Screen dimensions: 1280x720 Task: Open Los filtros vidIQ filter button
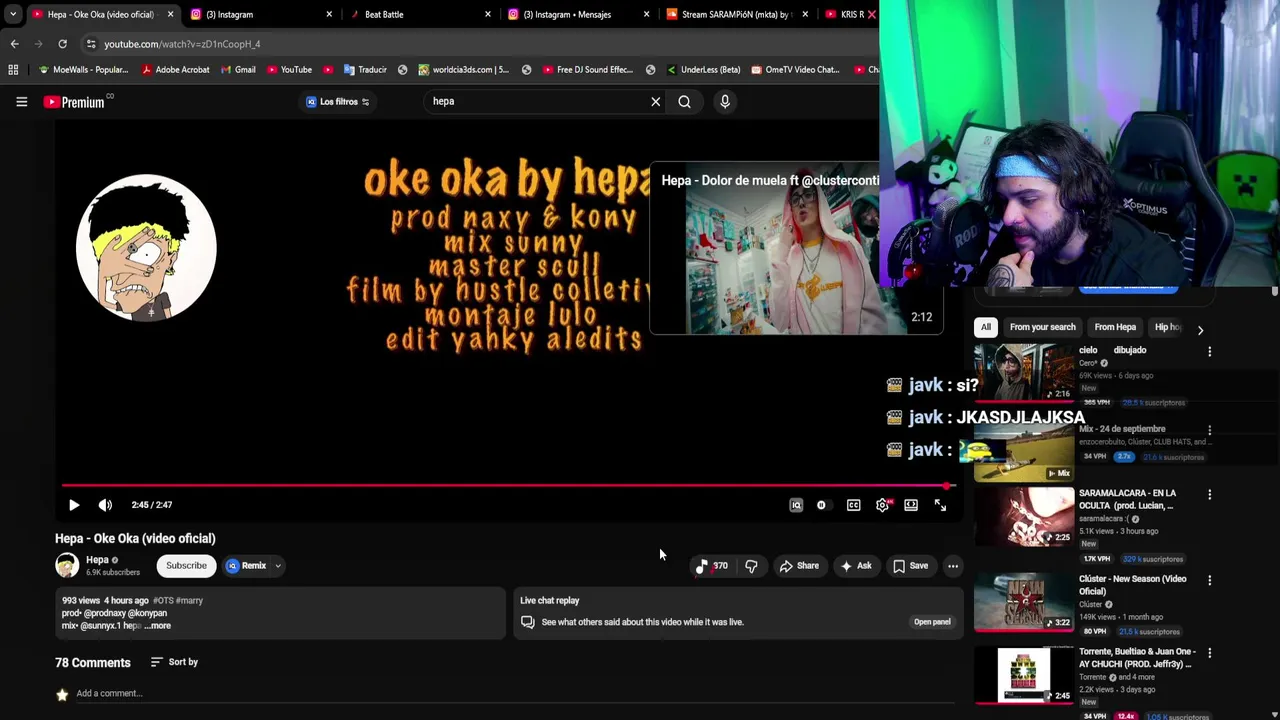coord(337,102)
